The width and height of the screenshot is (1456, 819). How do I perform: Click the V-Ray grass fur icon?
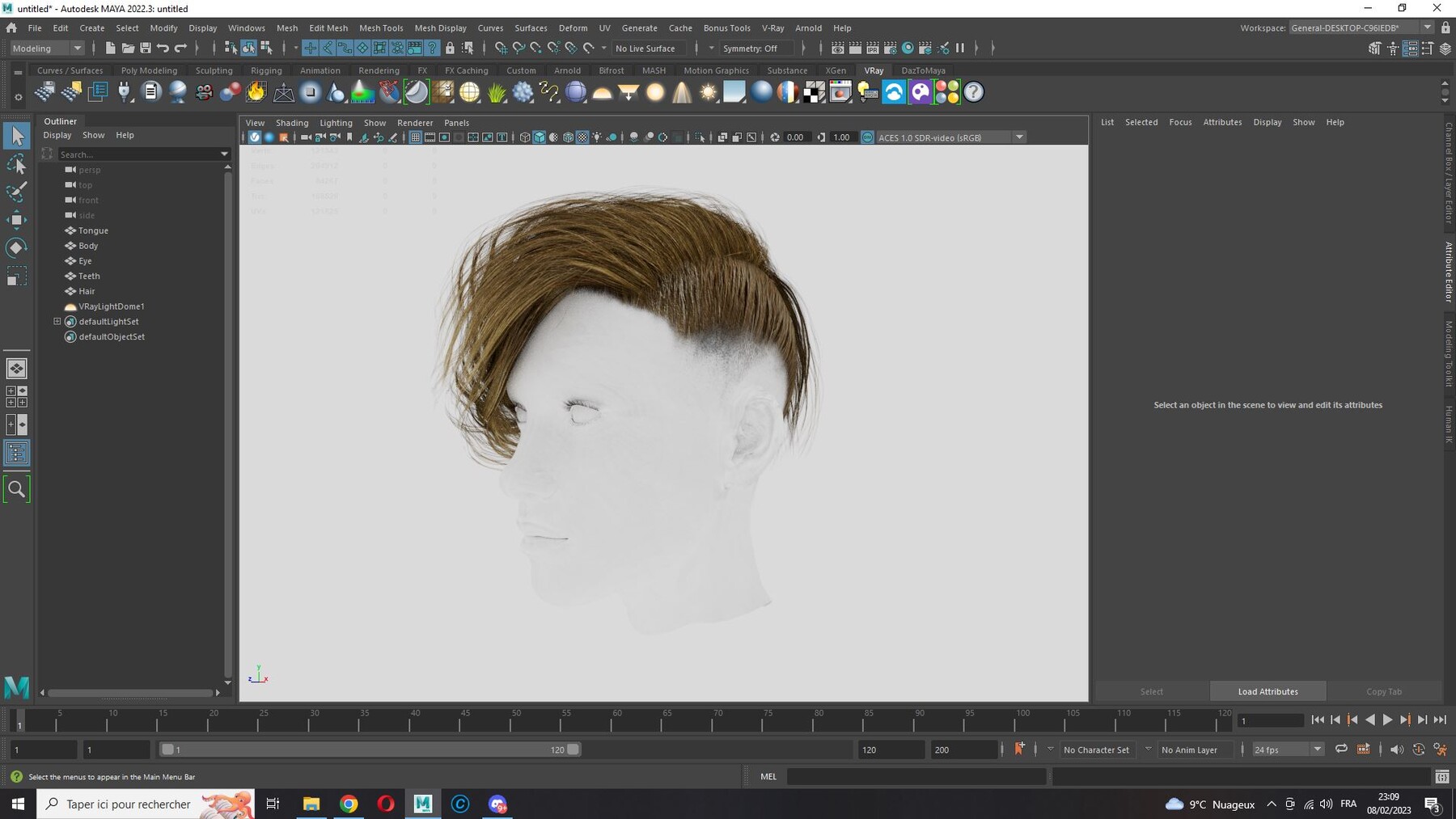click(x=497, y=92)
